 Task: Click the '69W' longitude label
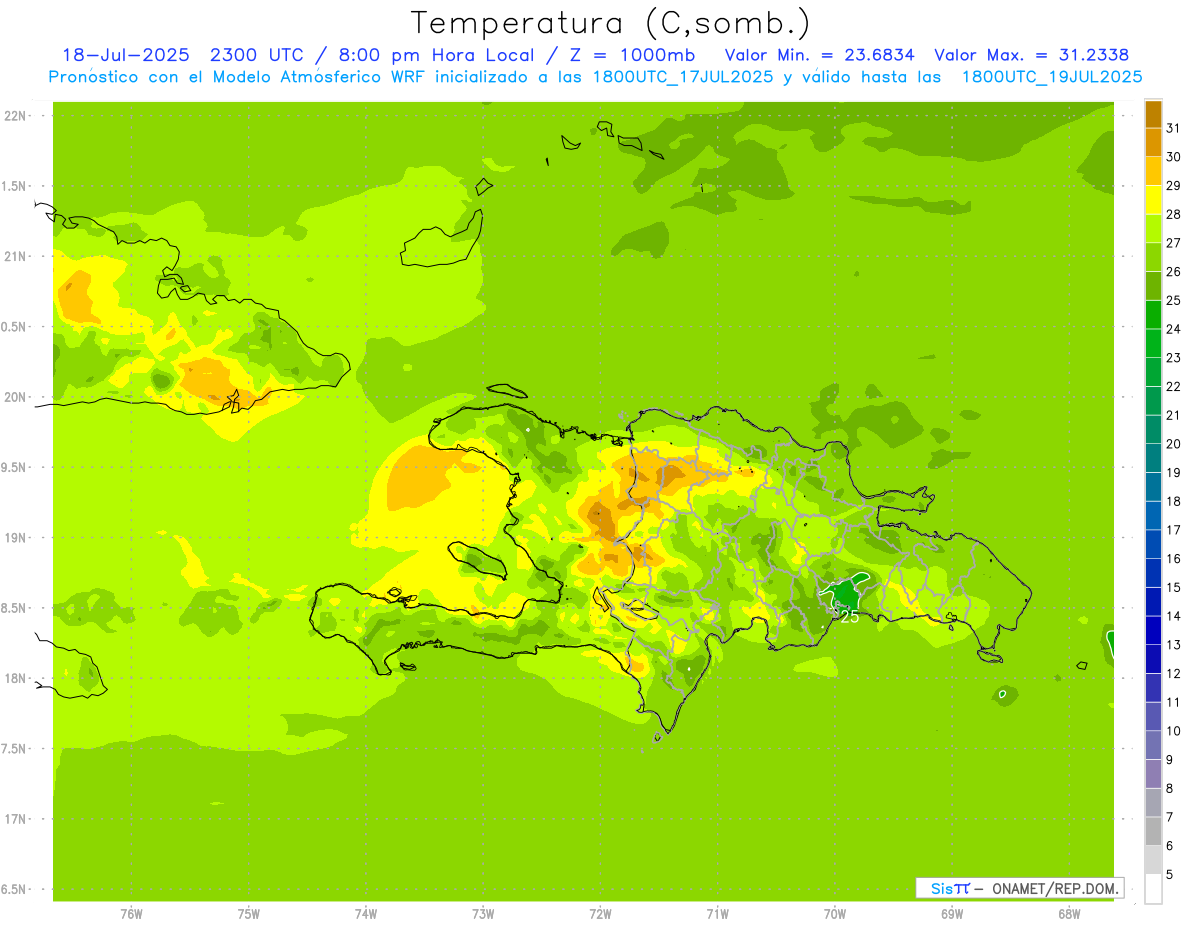point(952,914)
